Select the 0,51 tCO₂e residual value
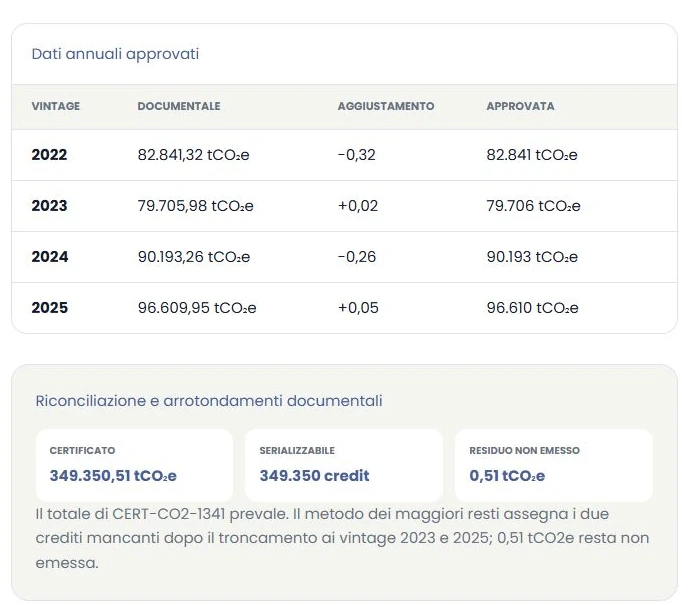 pos(507,476)
